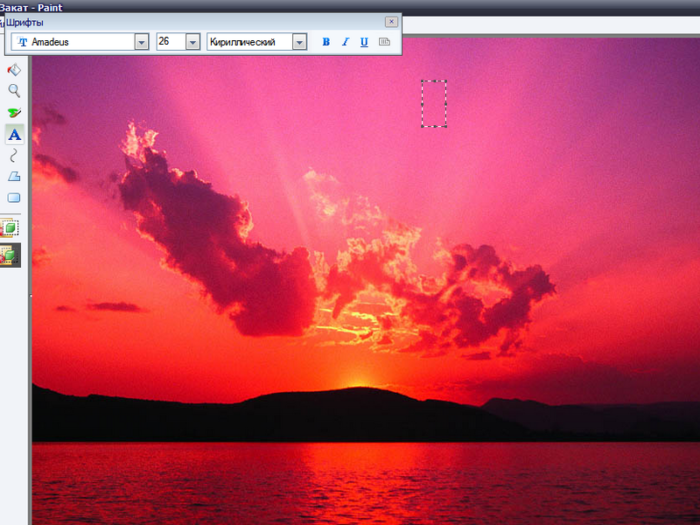
Task: Open the Amadeus font name dropdown
Action: (141, 42)
